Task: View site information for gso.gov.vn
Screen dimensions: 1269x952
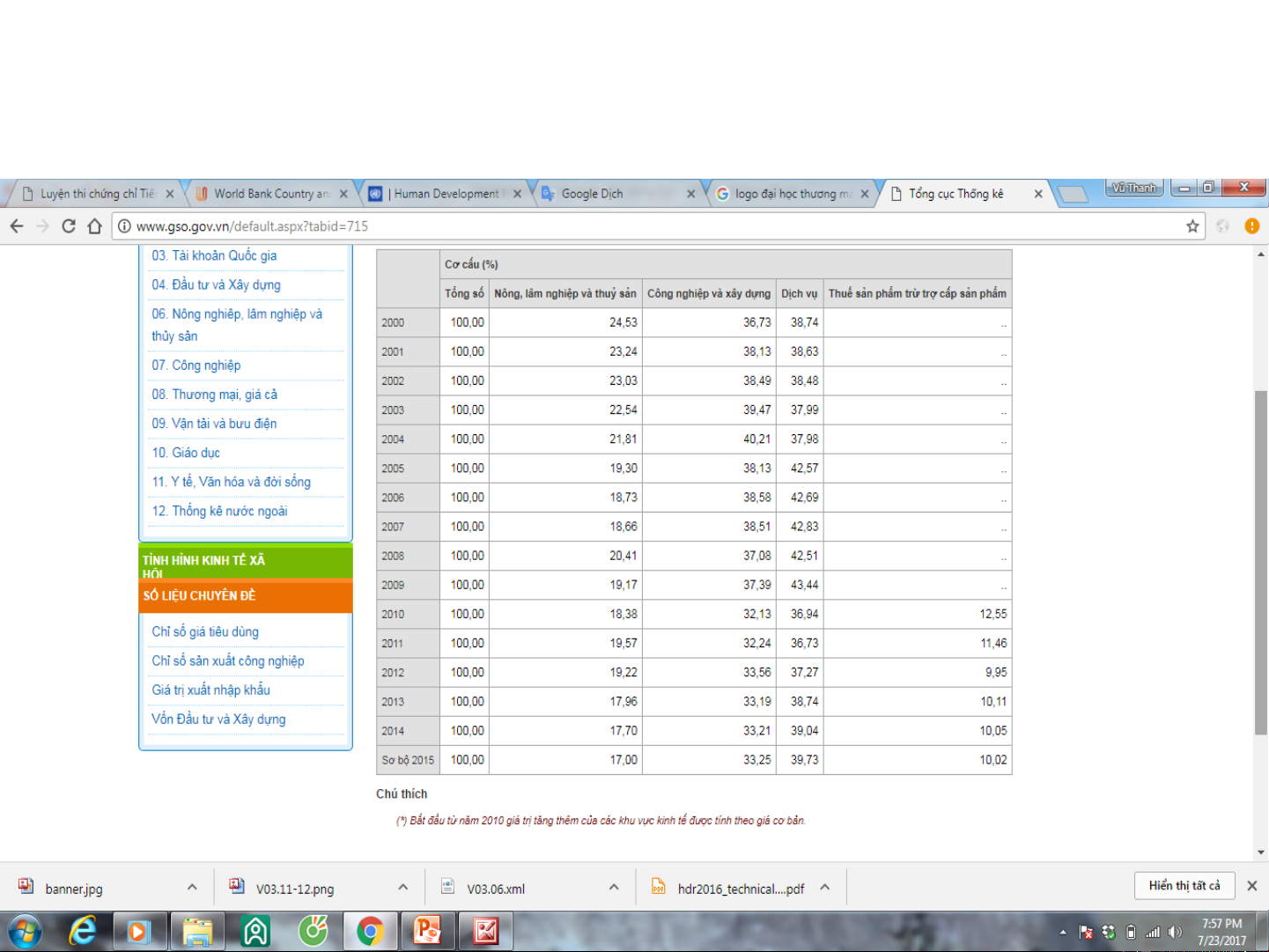Action: 125,226
